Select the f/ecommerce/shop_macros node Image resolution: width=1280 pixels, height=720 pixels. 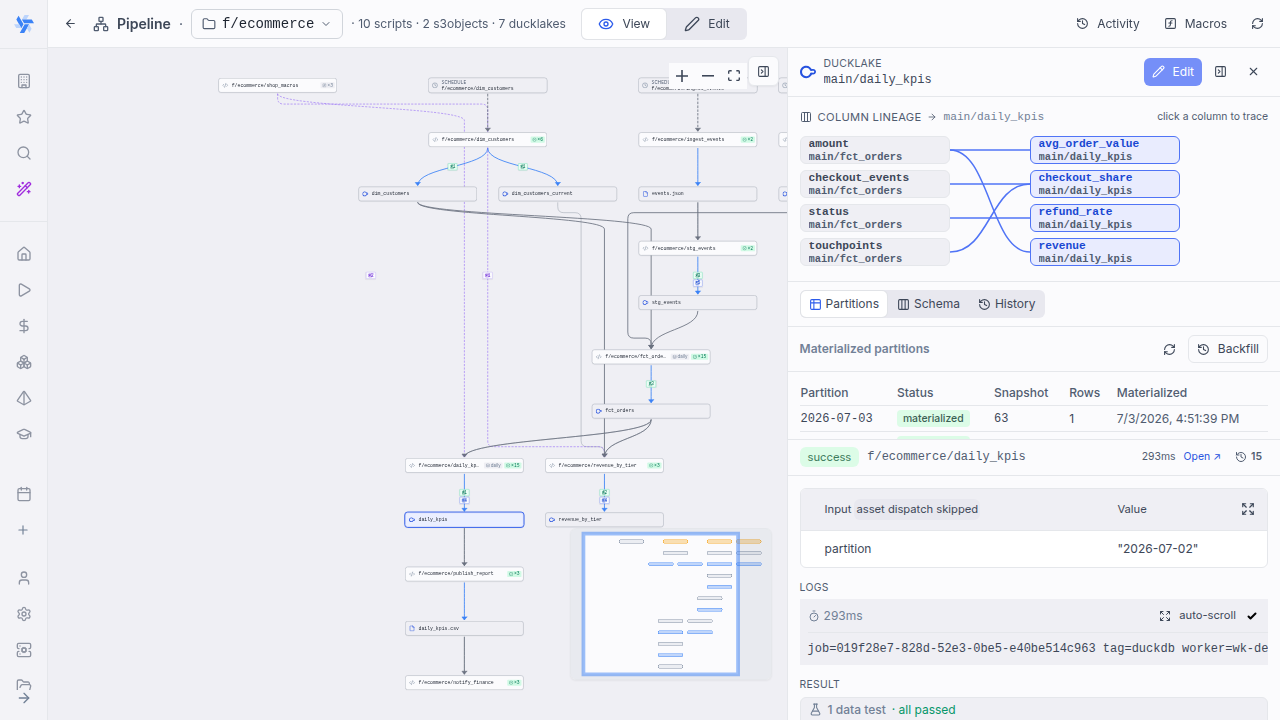click(277, 85)
